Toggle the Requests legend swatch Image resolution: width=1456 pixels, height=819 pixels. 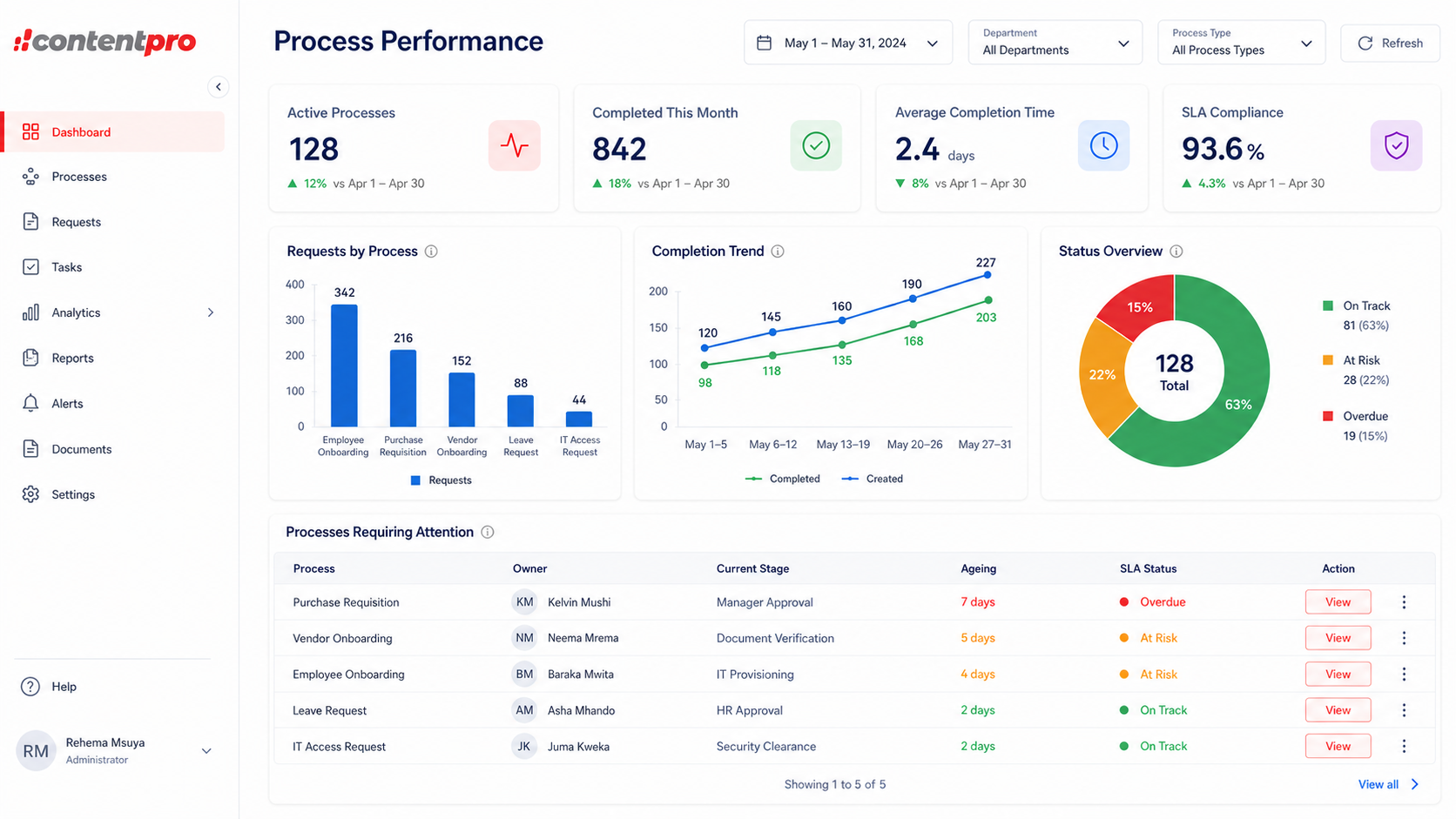click(x=415, y=480)
